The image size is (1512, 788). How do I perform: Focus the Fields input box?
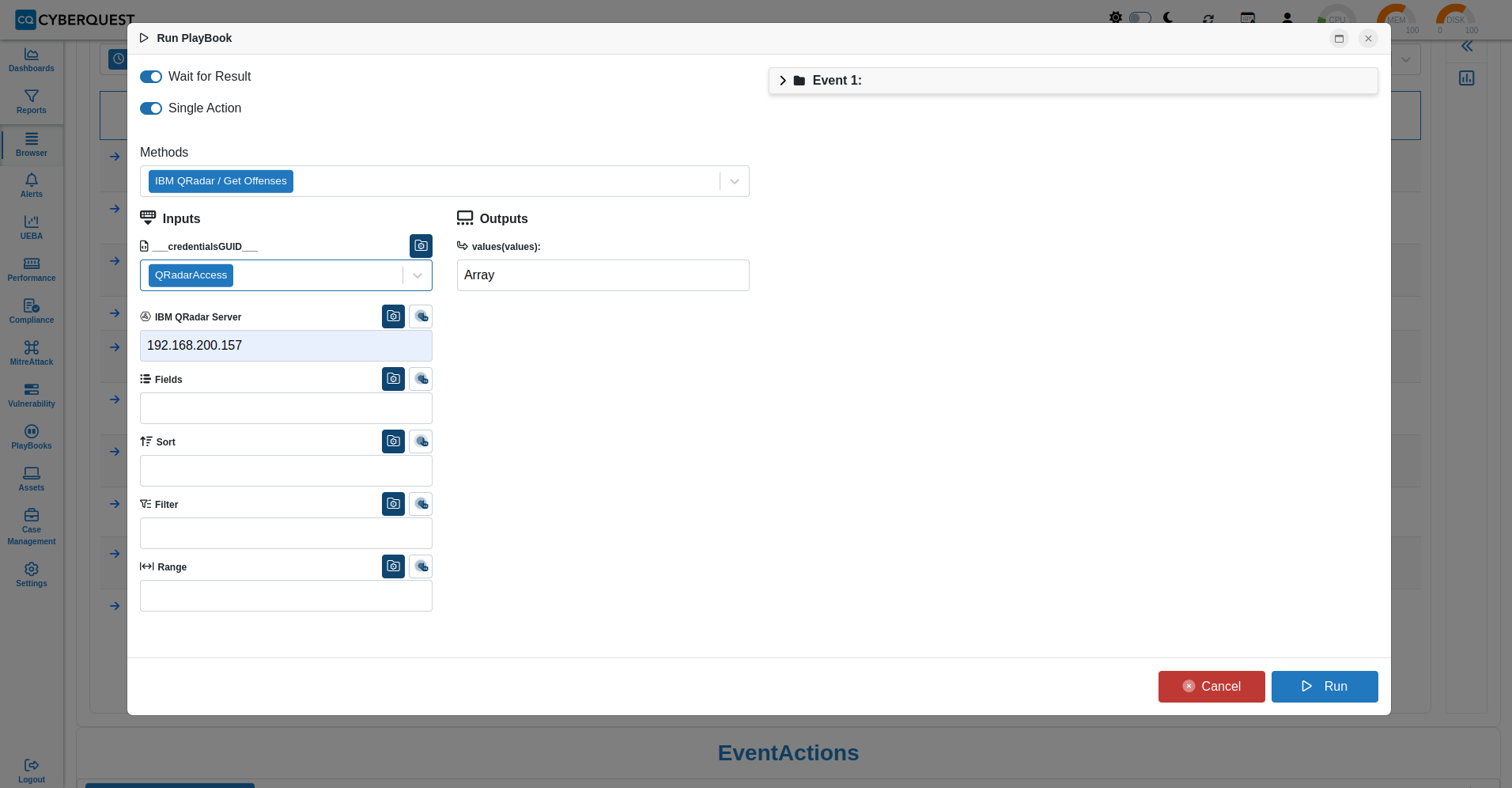point(286,408)
